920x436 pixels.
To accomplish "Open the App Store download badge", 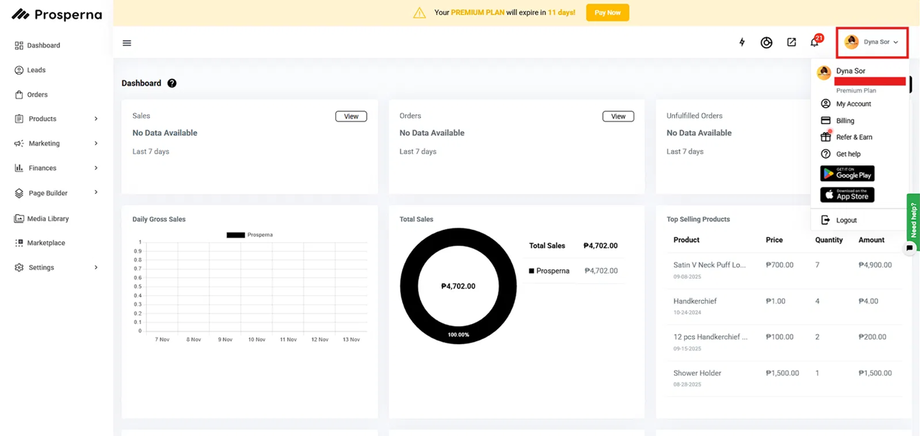I will coord(847,195).
